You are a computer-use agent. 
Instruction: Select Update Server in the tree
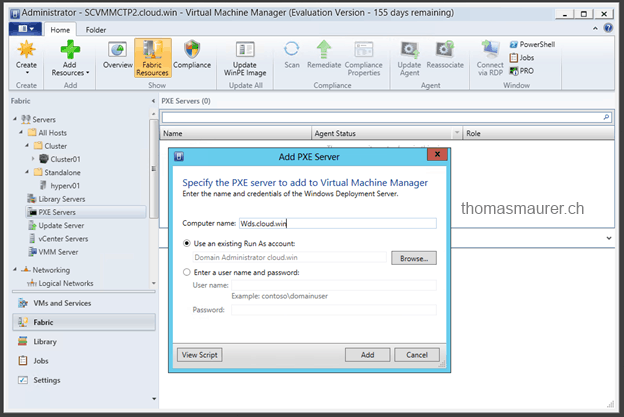(x=56, y=226)
